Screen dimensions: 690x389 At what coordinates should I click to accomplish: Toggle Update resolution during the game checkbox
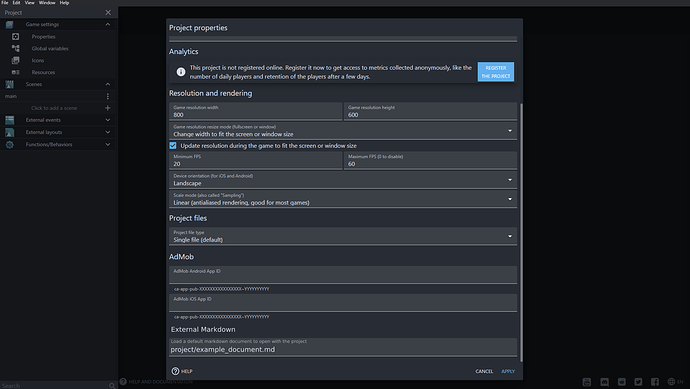click(x=173, y=146)
